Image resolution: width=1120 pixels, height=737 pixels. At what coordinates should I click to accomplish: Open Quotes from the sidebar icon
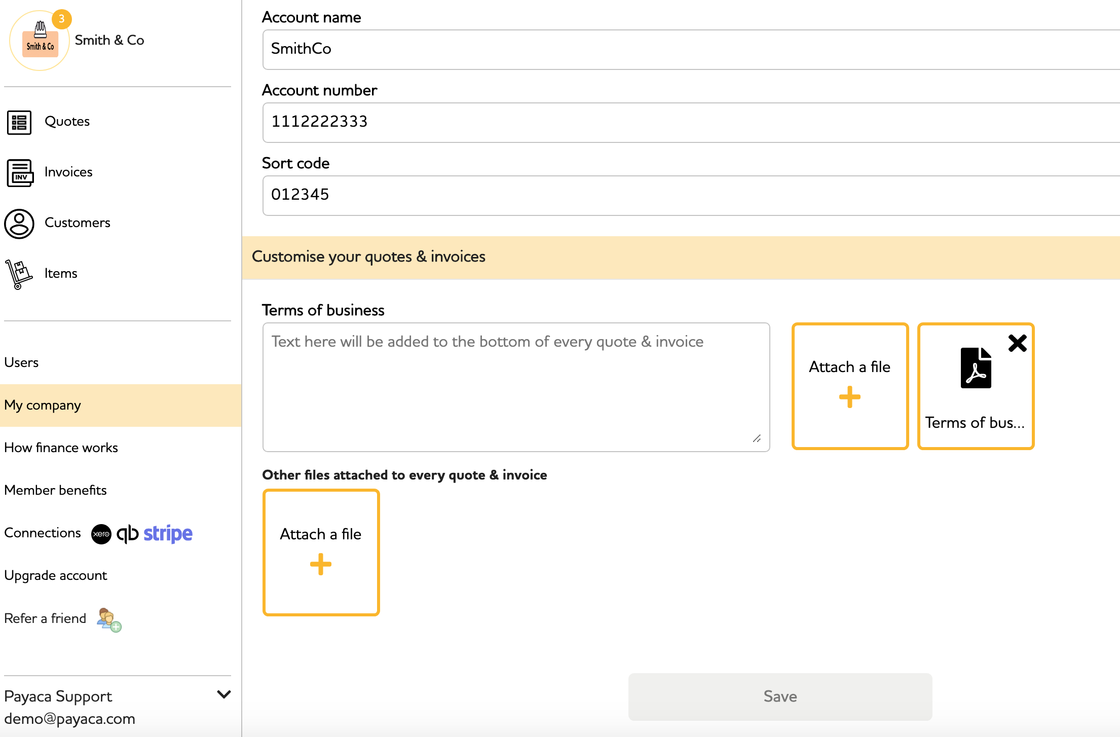(19, 122)
